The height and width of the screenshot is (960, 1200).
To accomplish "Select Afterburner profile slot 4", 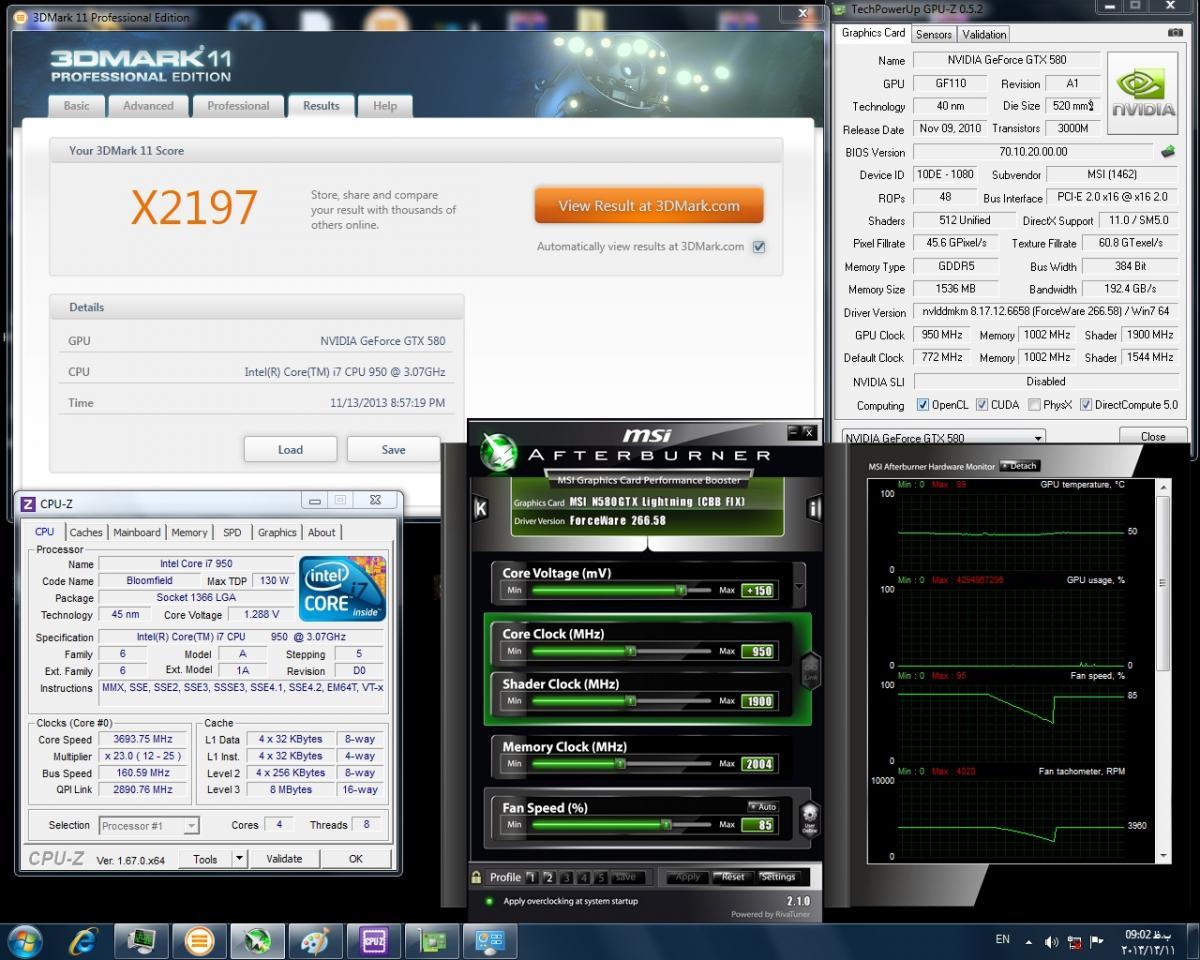I will click(584, 877).
